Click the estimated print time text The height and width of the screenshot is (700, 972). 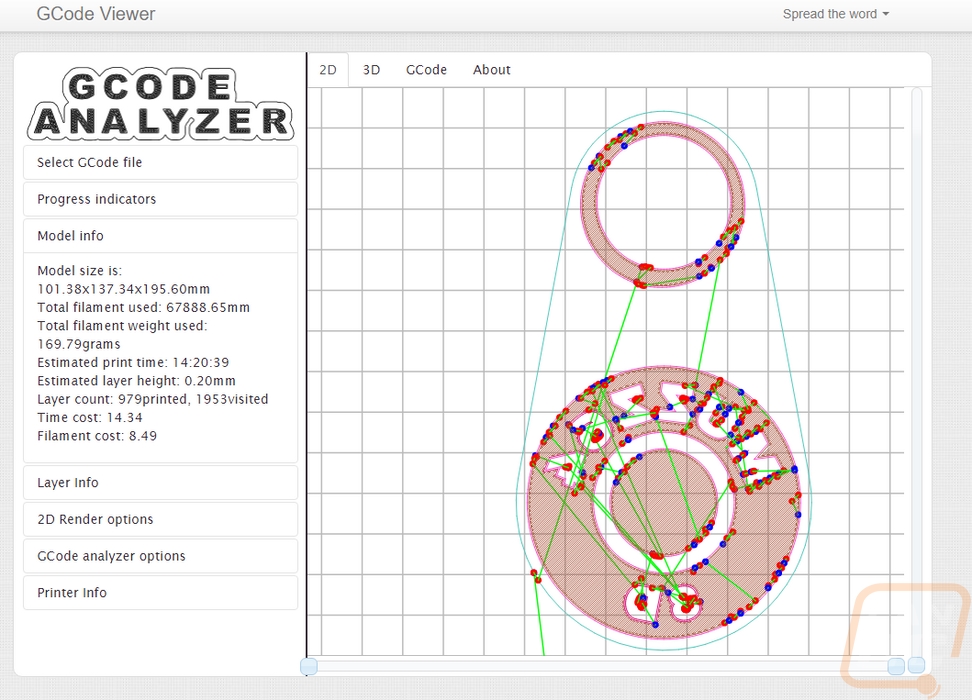pos(133,362)
